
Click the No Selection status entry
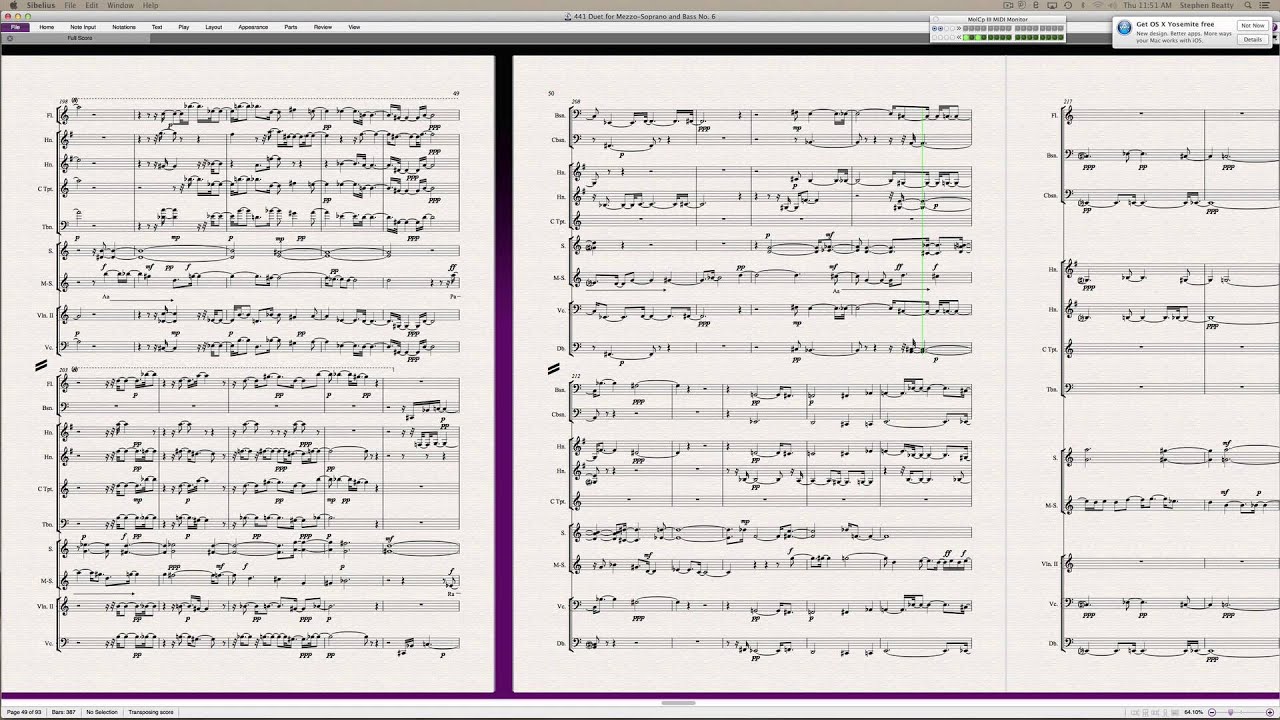pyautogui.click(x=101, y=712)
